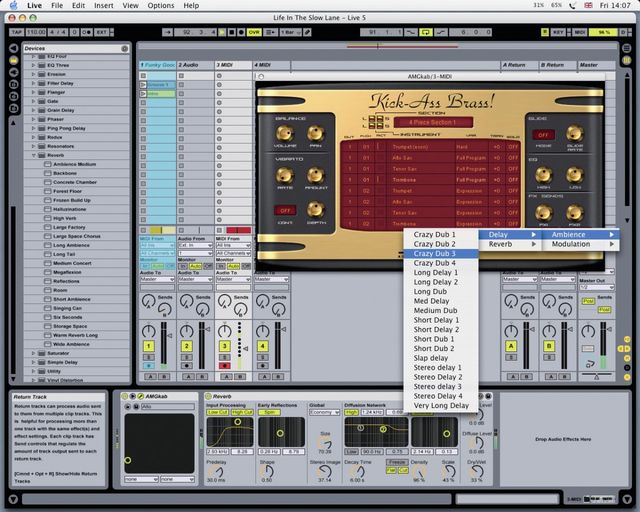The width and height of the screenshot is (640, 512).
Task: Open the Reverb Global quality Economy dropdown
Action: tap(324, 412)
